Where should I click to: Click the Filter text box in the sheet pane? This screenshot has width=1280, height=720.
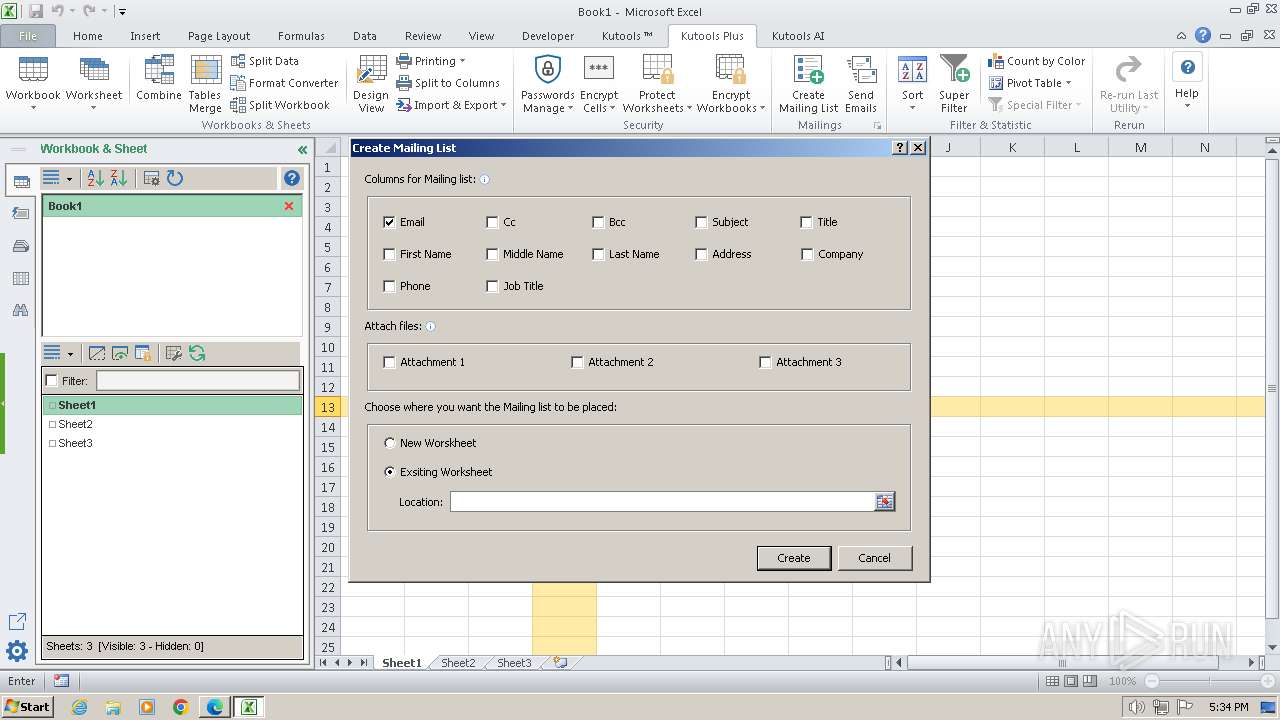coord(198,381)
